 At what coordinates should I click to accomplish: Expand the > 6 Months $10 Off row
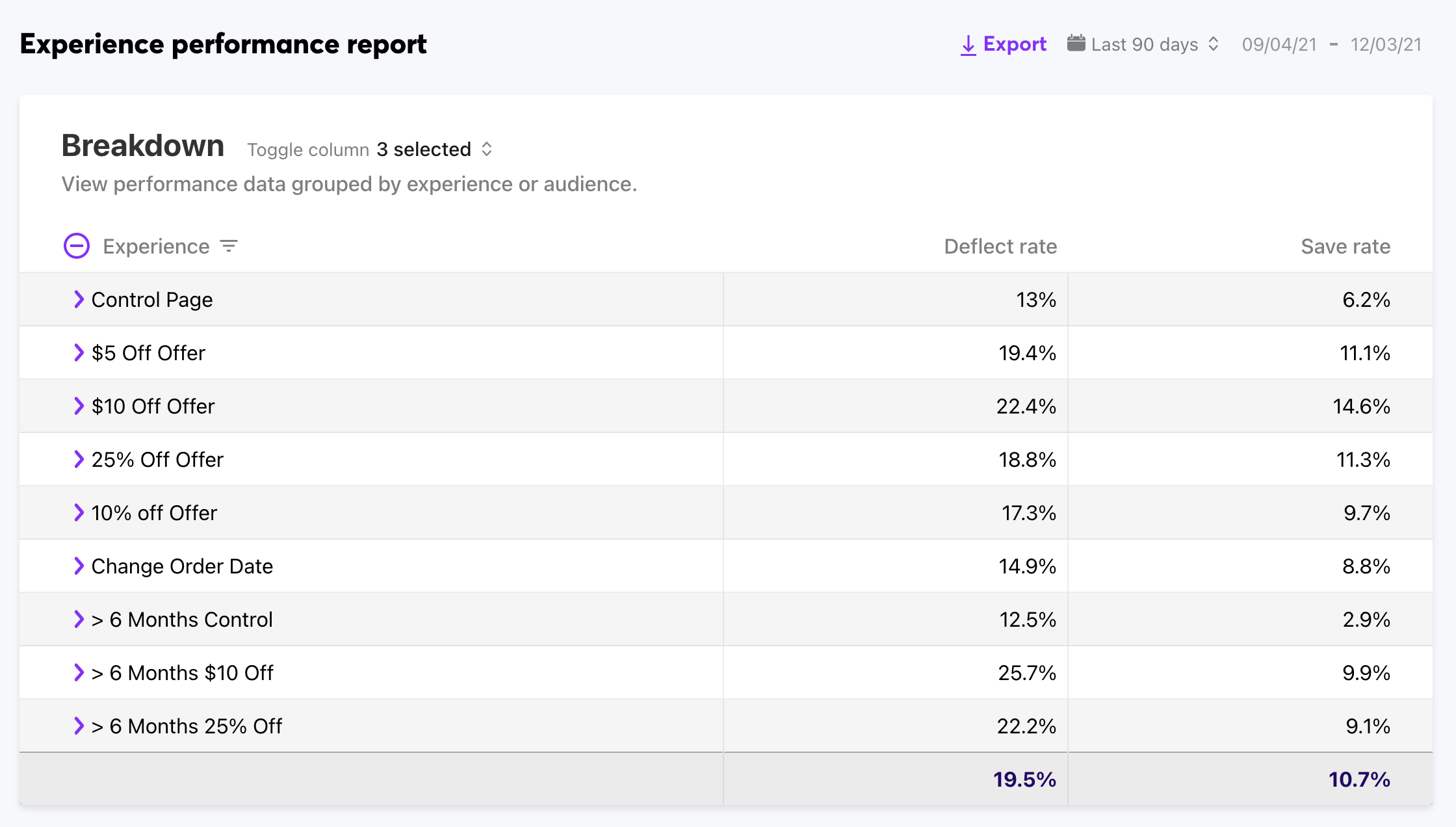click(79, 672)
